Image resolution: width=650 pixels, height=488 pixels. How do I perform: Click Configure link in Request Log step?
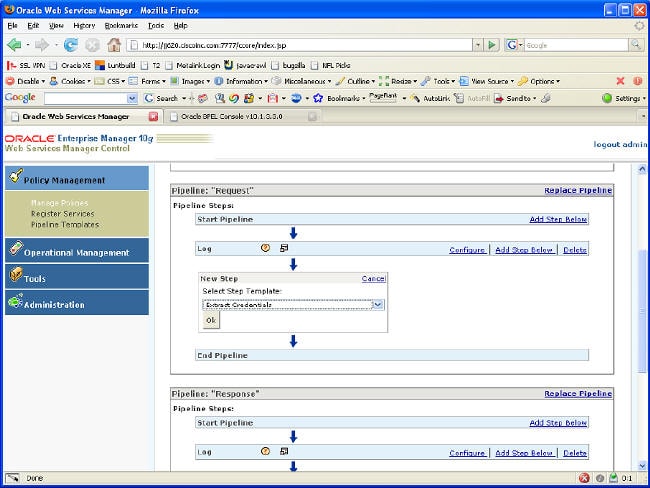coord(467,250)
